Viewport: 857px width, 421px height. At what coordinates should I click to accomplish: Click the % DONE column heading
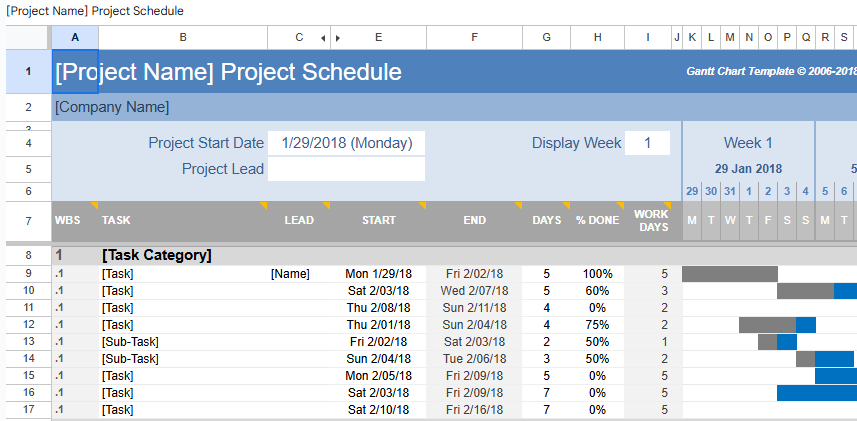tap(597, 220)
